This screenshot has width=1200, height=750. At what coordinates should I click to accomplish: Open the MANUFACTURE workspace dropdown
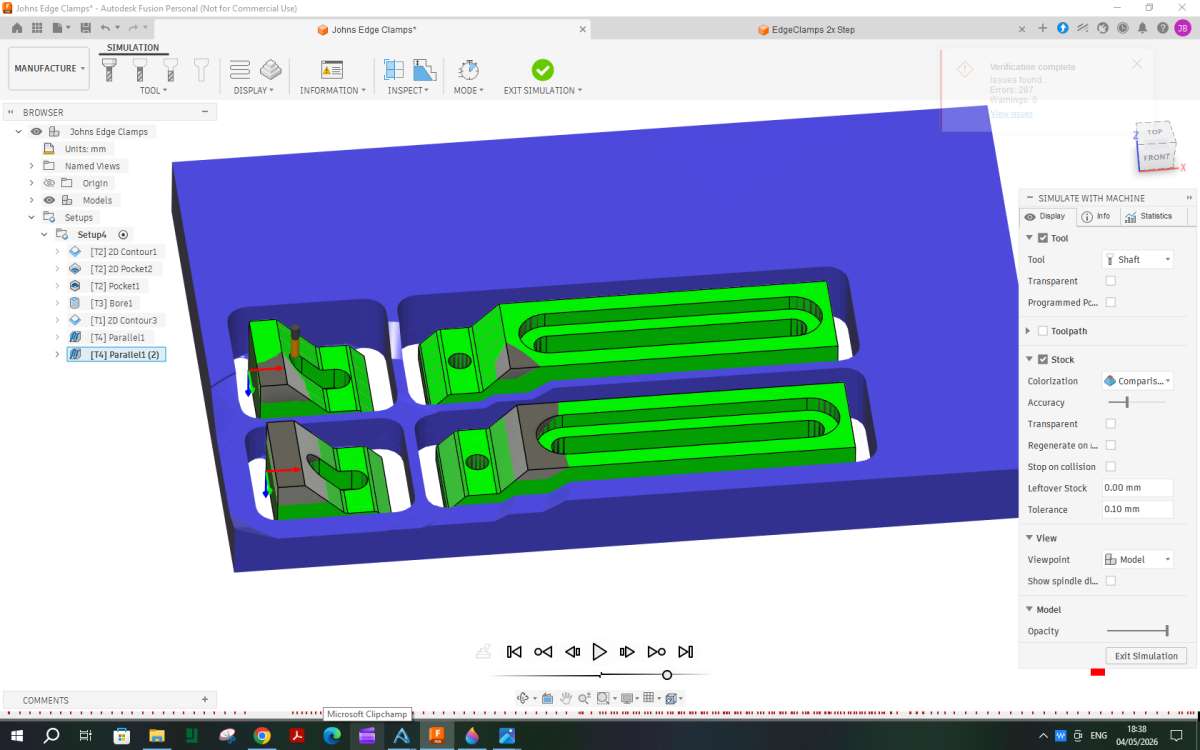[x=49, y=68]
